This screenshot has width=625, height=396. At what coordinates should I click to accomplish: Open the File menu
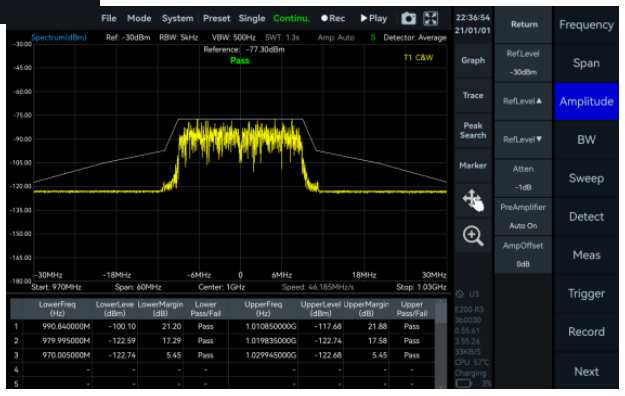click(x=108, y=18)
